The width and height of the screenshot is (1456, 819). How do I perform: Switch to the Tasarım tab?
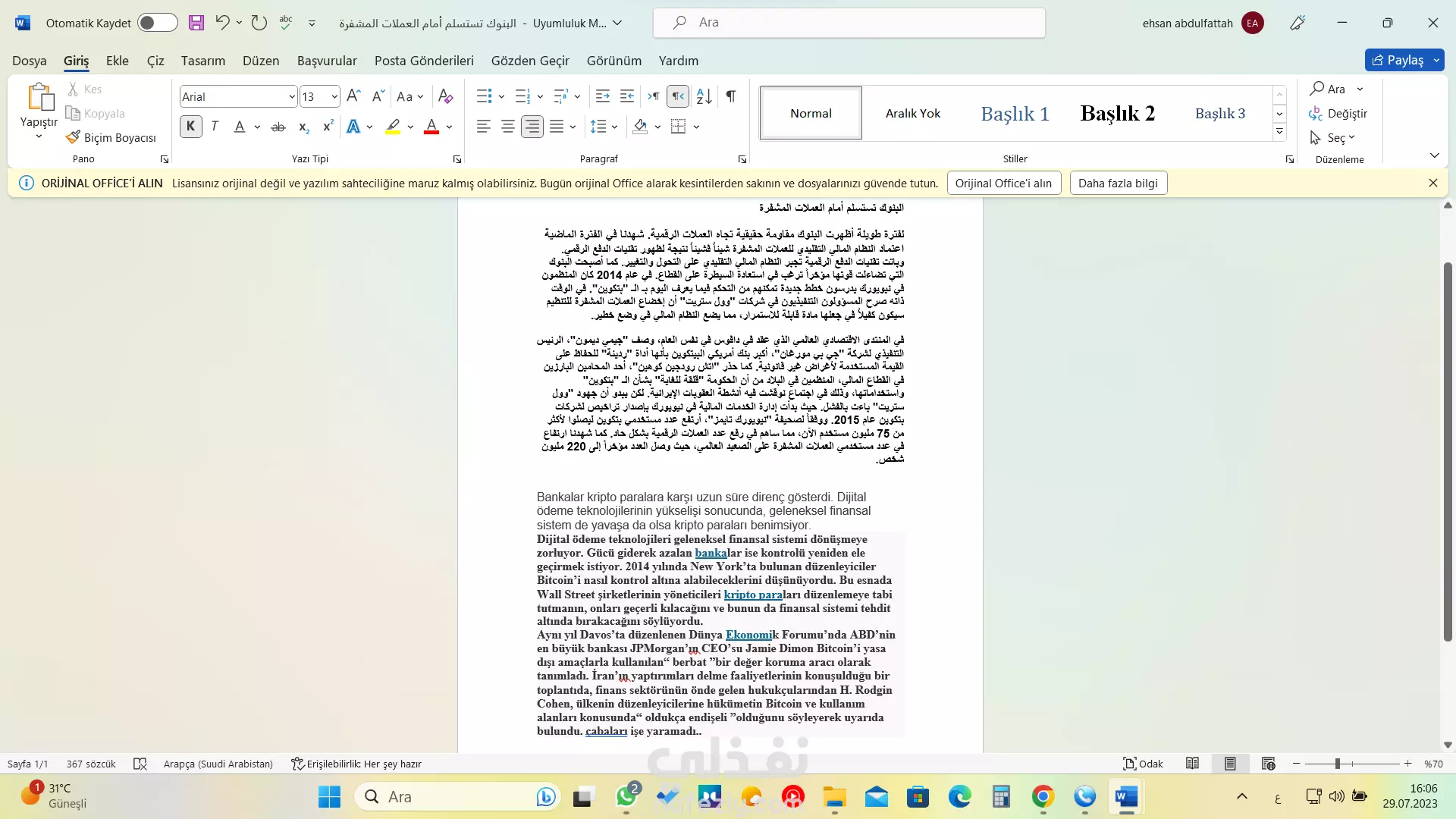pyautogui.click(x=203, y=61)
